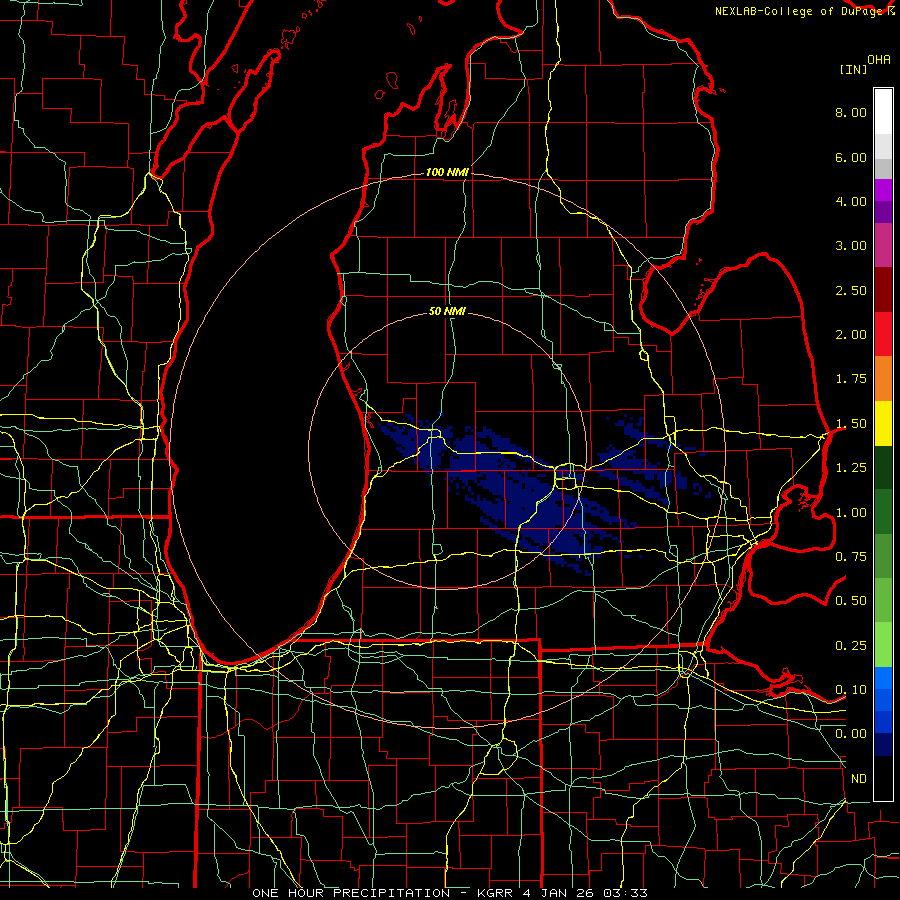Click the 1.75 legend value
Screen dimensions: 900x900
pyautogui.click(x=851, y=379)
